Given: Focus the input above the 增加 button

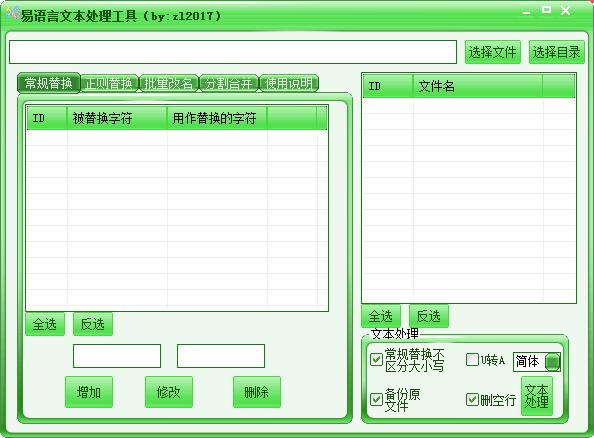Looking at the screenshot, I should click(x=117, y=356).
